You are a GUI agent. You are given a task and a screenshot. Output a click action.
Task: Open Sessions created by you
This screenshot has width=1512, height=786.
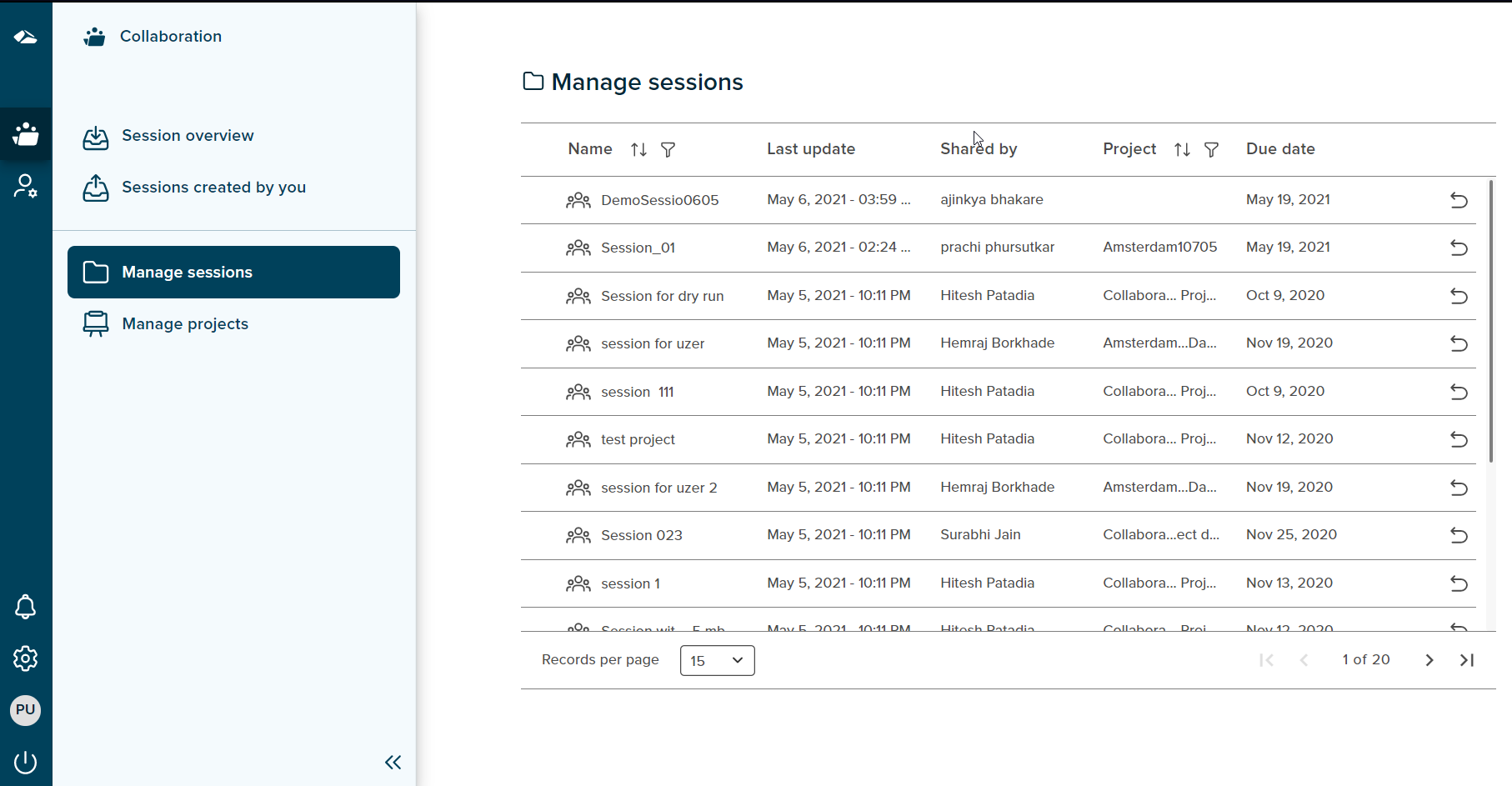point(213,187)
